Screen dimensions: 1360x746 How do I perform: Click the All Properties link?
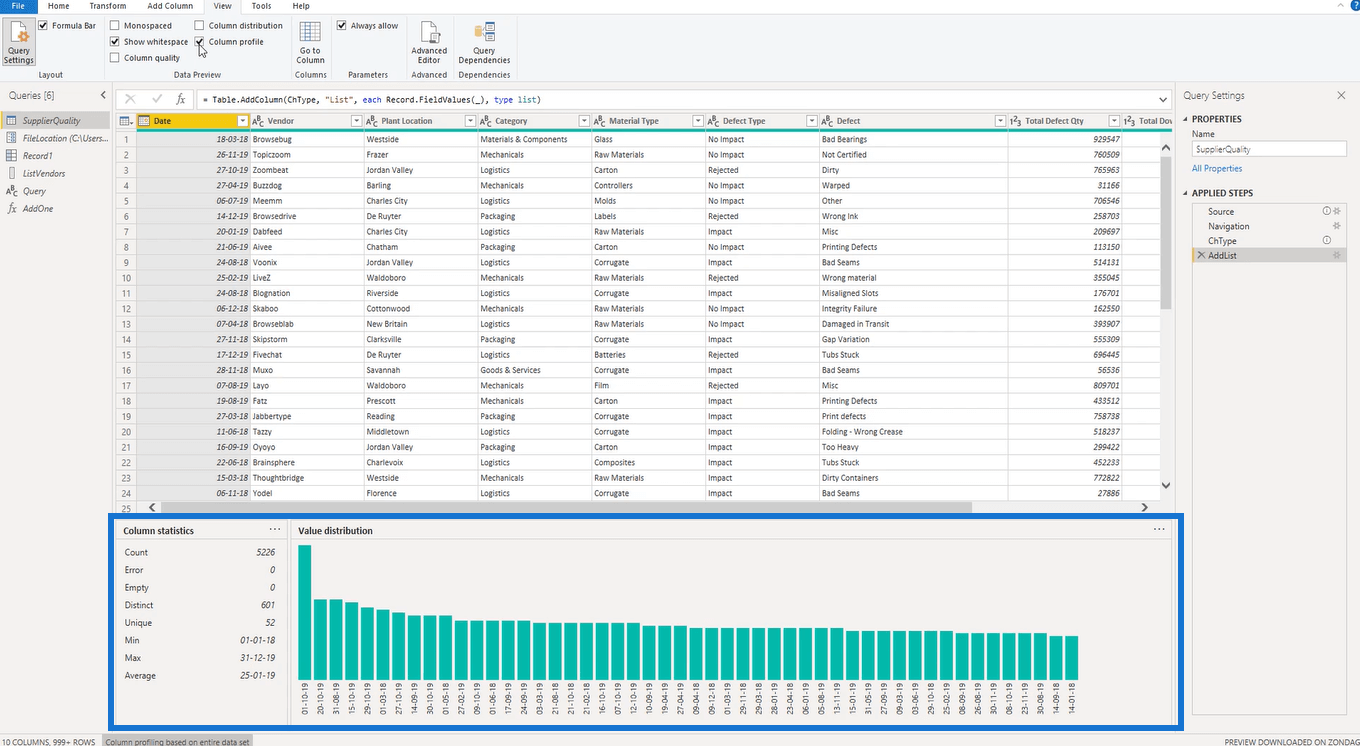(1216, 169)
